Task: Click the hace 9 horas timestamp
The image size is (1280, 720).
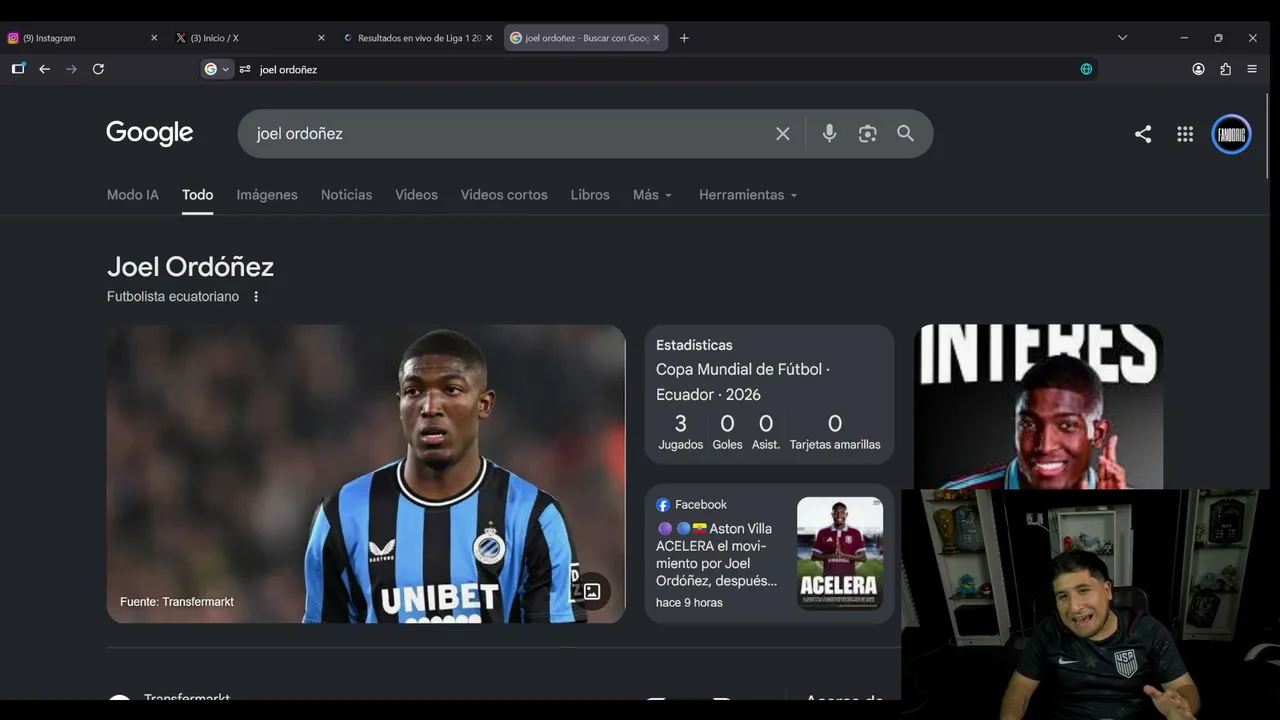Action: pyautogui.click(x=689, y=603)
